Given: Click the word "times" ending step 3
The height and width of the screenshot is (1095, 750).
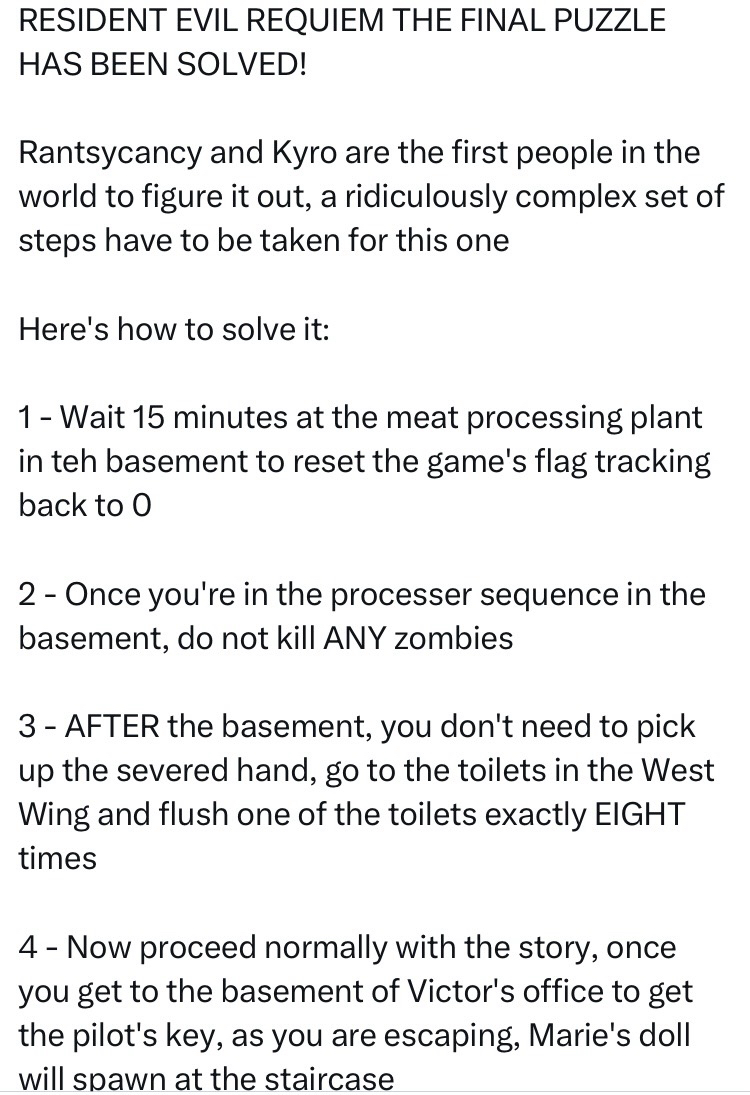Looking at the screenshot, I should tap(57, 858).
